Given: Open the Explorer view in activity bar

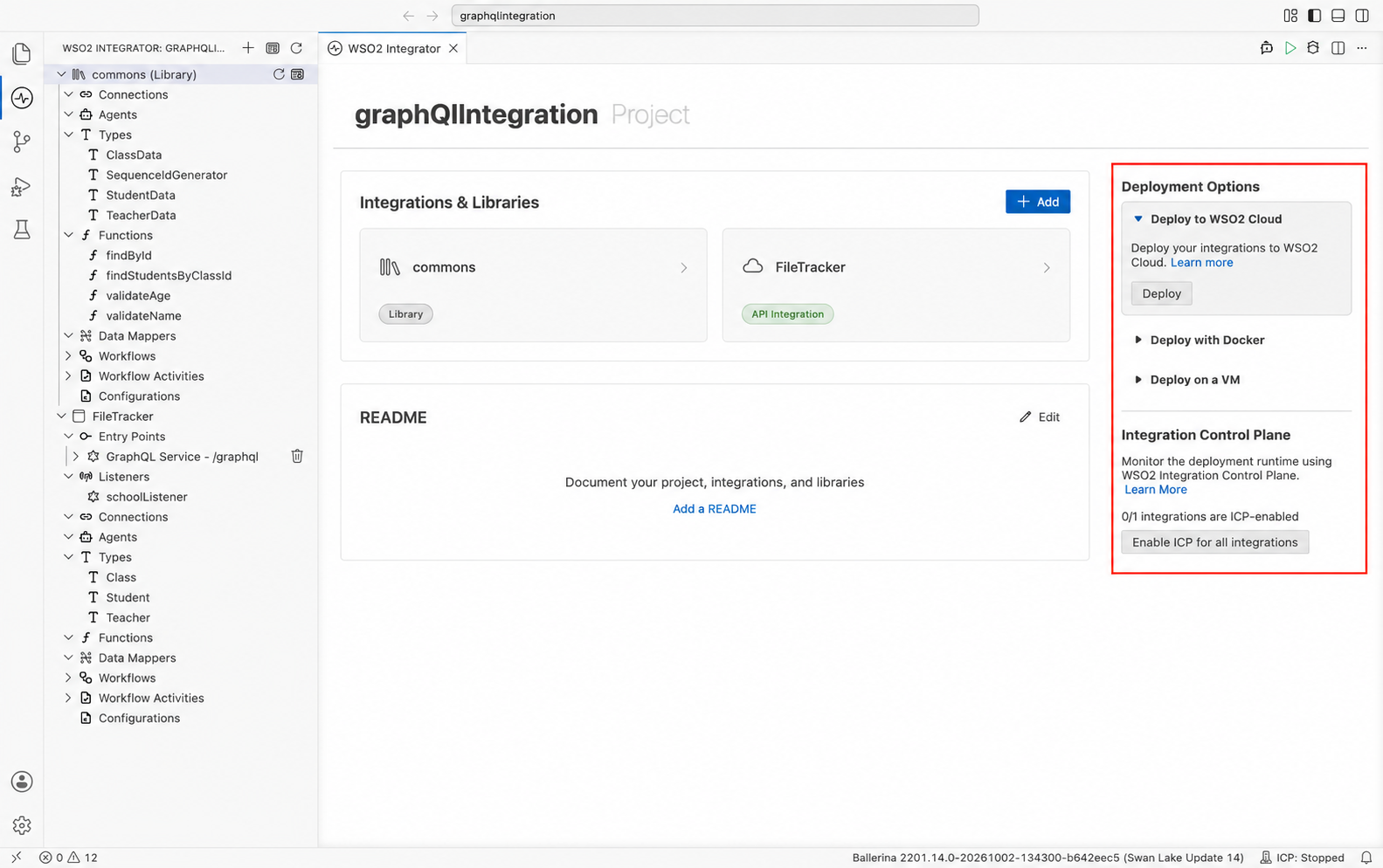Looking at the screenshot, I should tap(22, 53).
